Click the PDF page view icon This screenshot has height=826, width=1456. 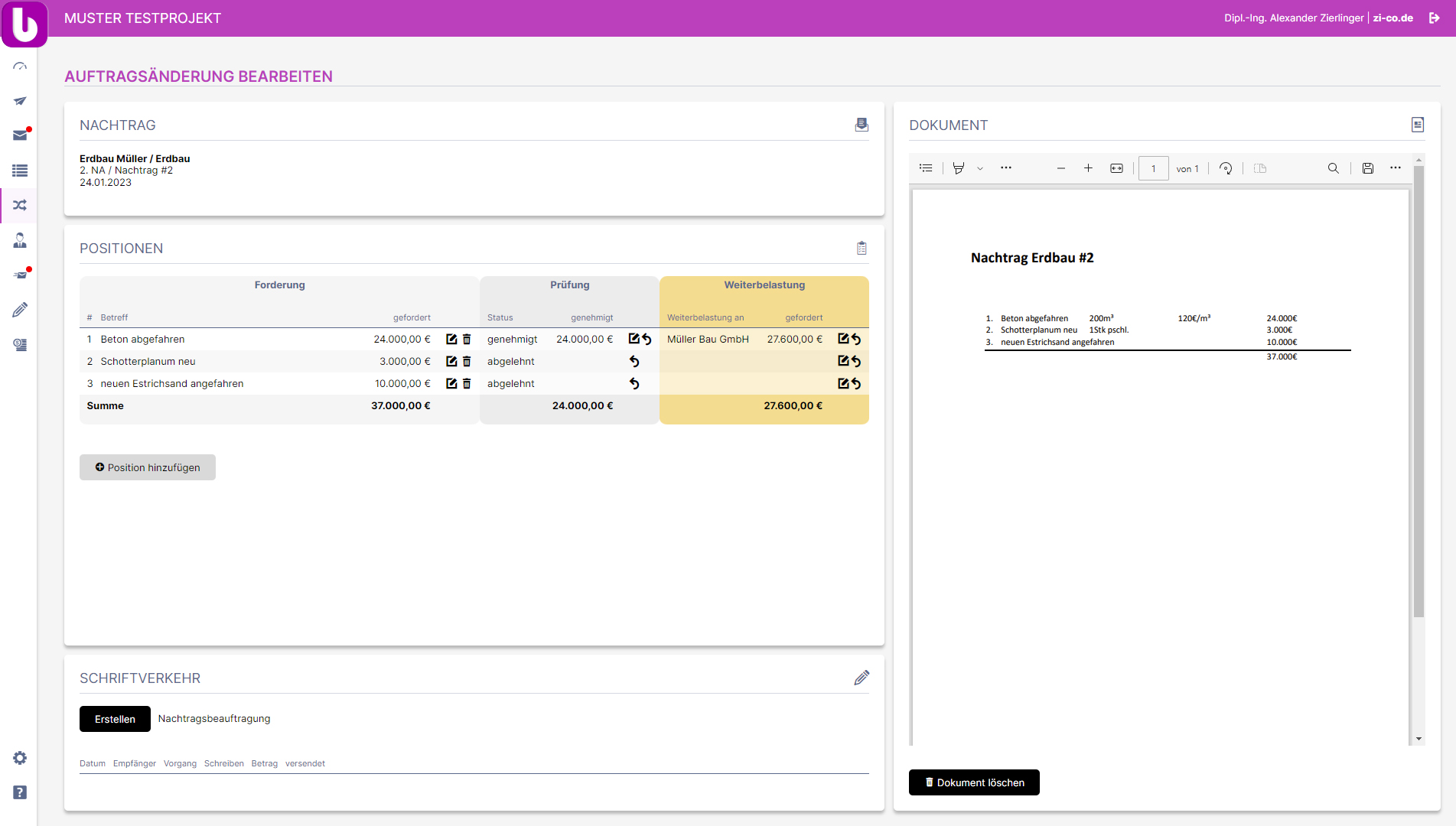click(x=1260, y=168)
